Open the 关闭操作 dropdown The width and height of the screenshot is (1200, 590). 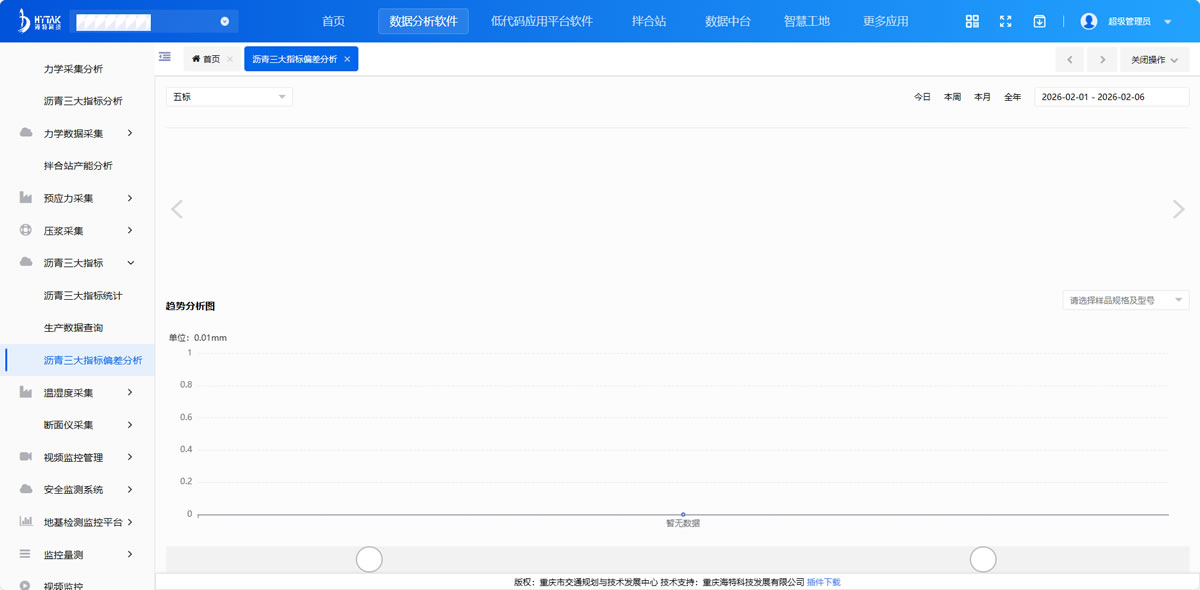[x=1154, y=60]
